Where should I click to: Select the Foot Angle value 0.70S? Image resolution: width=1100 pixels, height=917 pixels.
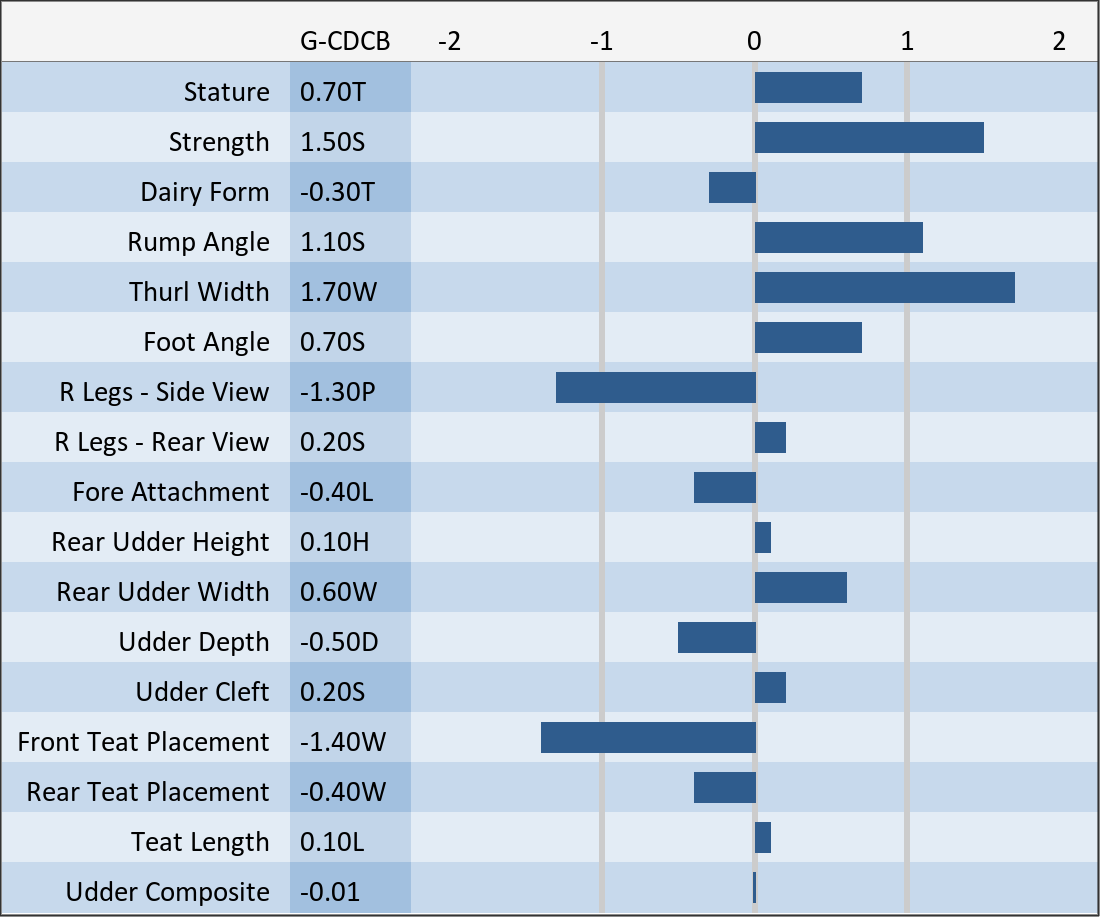tap(333, 342)
